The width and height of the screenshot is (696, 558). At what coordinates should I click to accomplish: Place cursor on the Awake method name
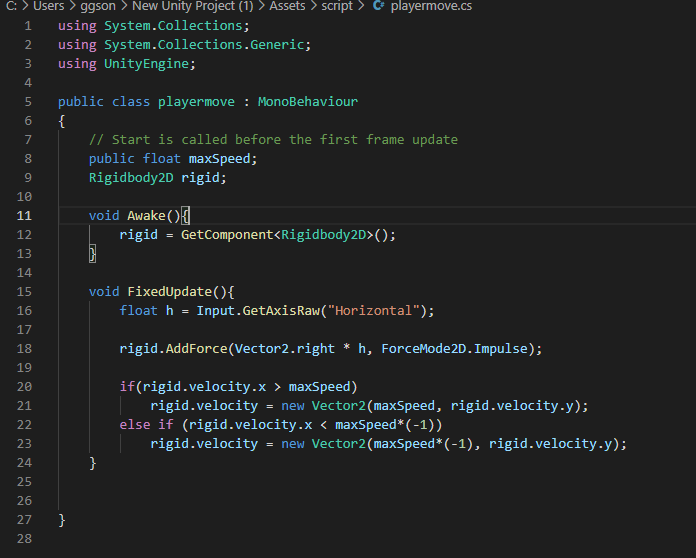pyautogui.click(x=146, y=216)
